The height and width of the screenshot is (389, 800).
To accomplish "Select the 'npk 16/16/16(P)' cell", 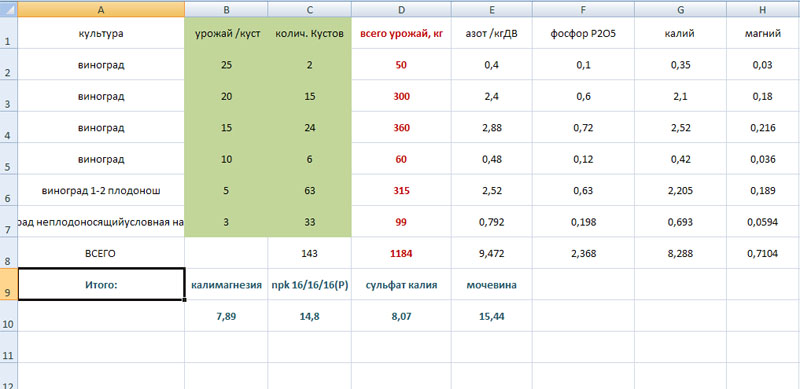I will pos(310,285).
